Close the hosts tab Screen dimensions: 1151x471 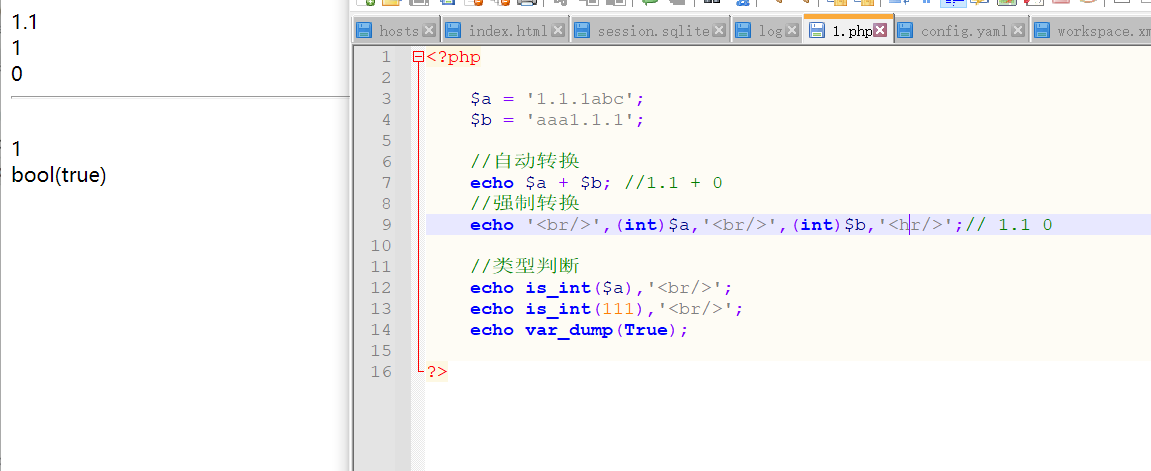click(x=429, y=31)
